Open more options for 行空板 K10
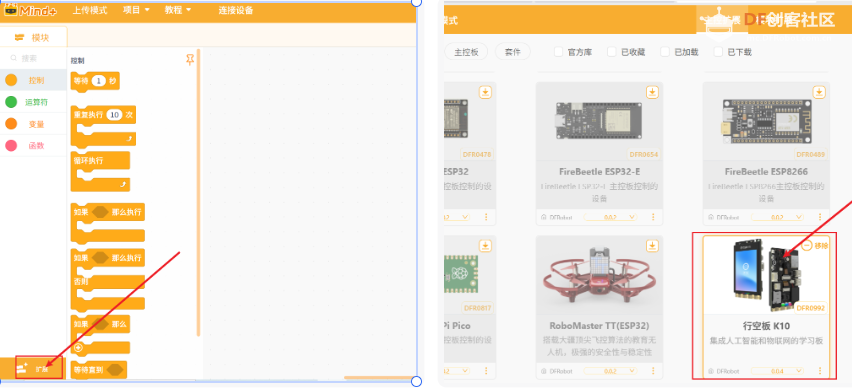The width and height of the screenshot is (852, 388). 819,371
